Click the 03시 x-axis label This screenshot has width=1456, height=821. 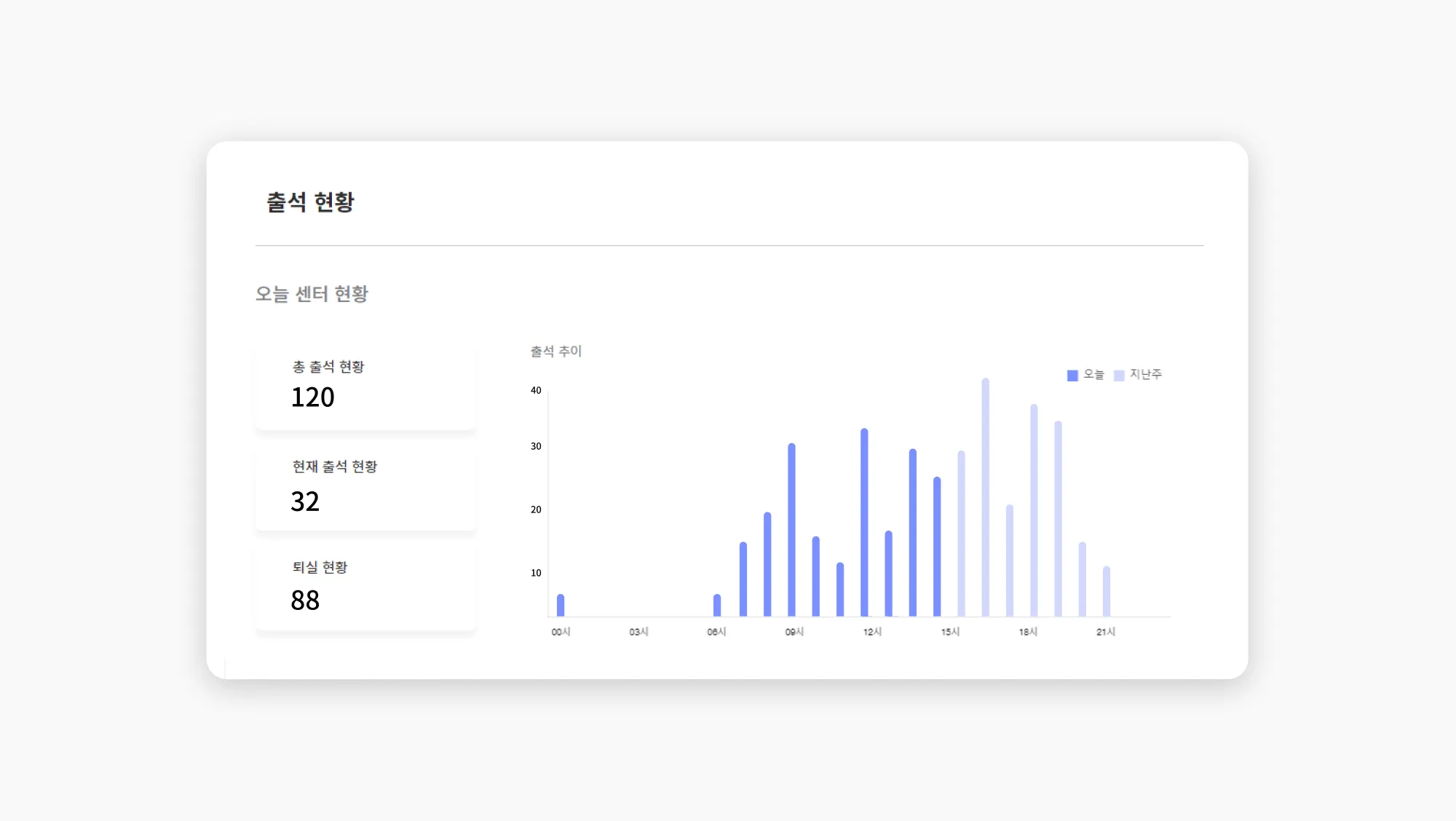coord(638,632)
